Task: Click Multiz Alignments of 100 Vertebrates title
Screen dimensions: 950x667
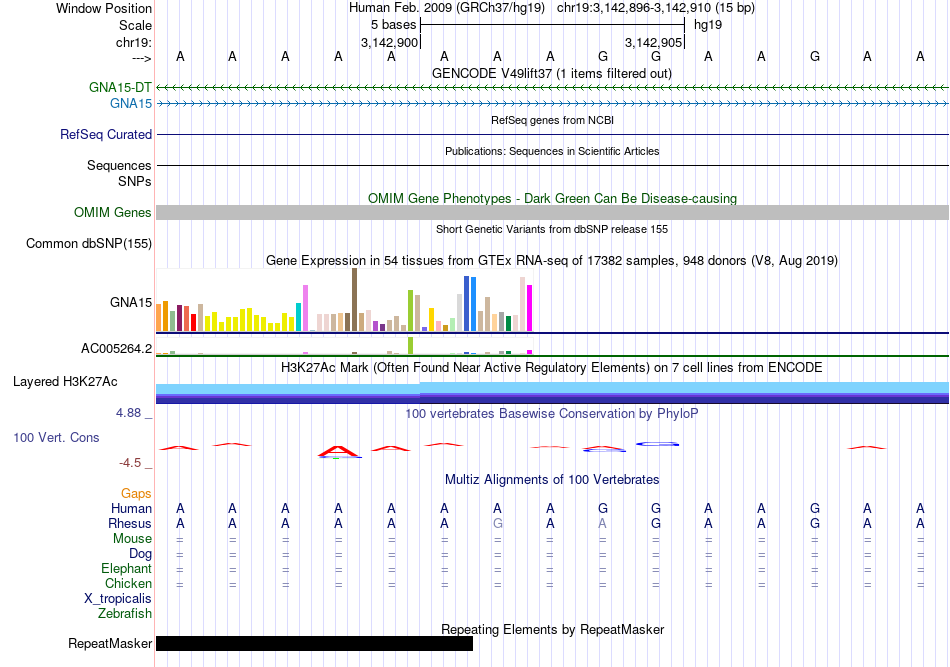Action: tap(552, 480)
